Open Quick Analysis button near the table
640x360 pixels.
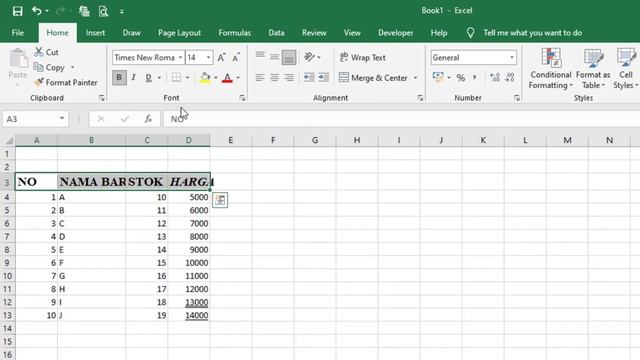220,200
